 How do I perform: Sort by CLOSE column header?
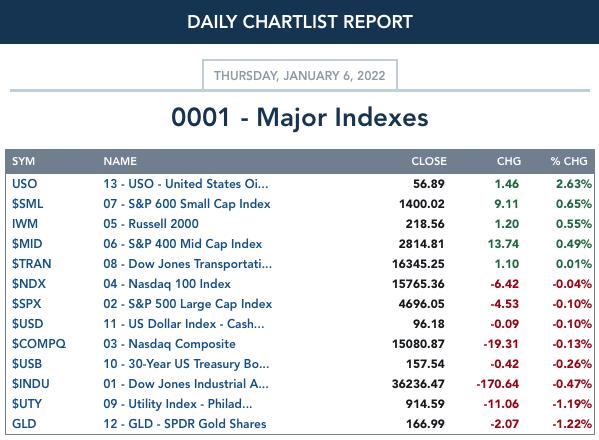coord(429,161)
